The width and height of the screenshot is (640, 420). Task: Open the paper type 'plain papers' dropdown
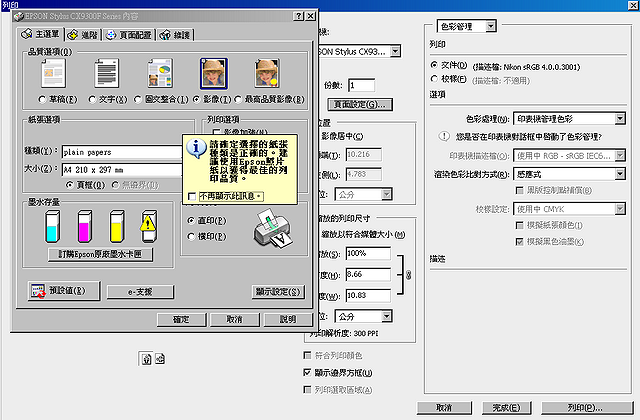122,152
